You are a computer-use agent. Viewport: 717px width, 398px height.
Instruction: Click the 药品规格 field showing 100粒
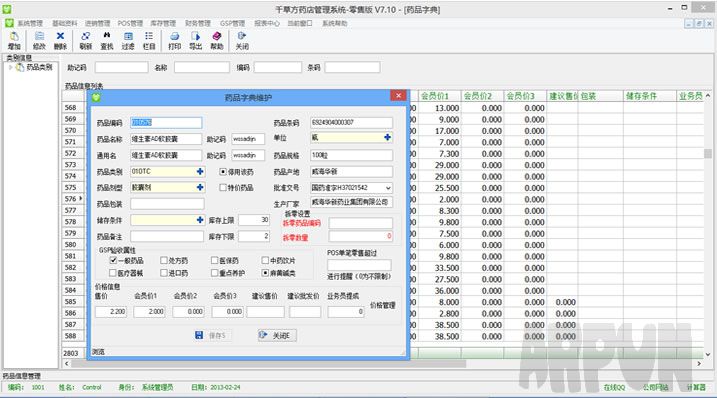(351, 155)
